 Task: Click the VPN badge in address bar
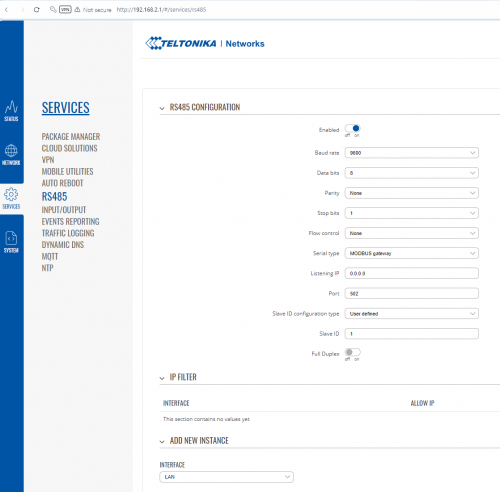pyautogui.click(x=65, y=10)
